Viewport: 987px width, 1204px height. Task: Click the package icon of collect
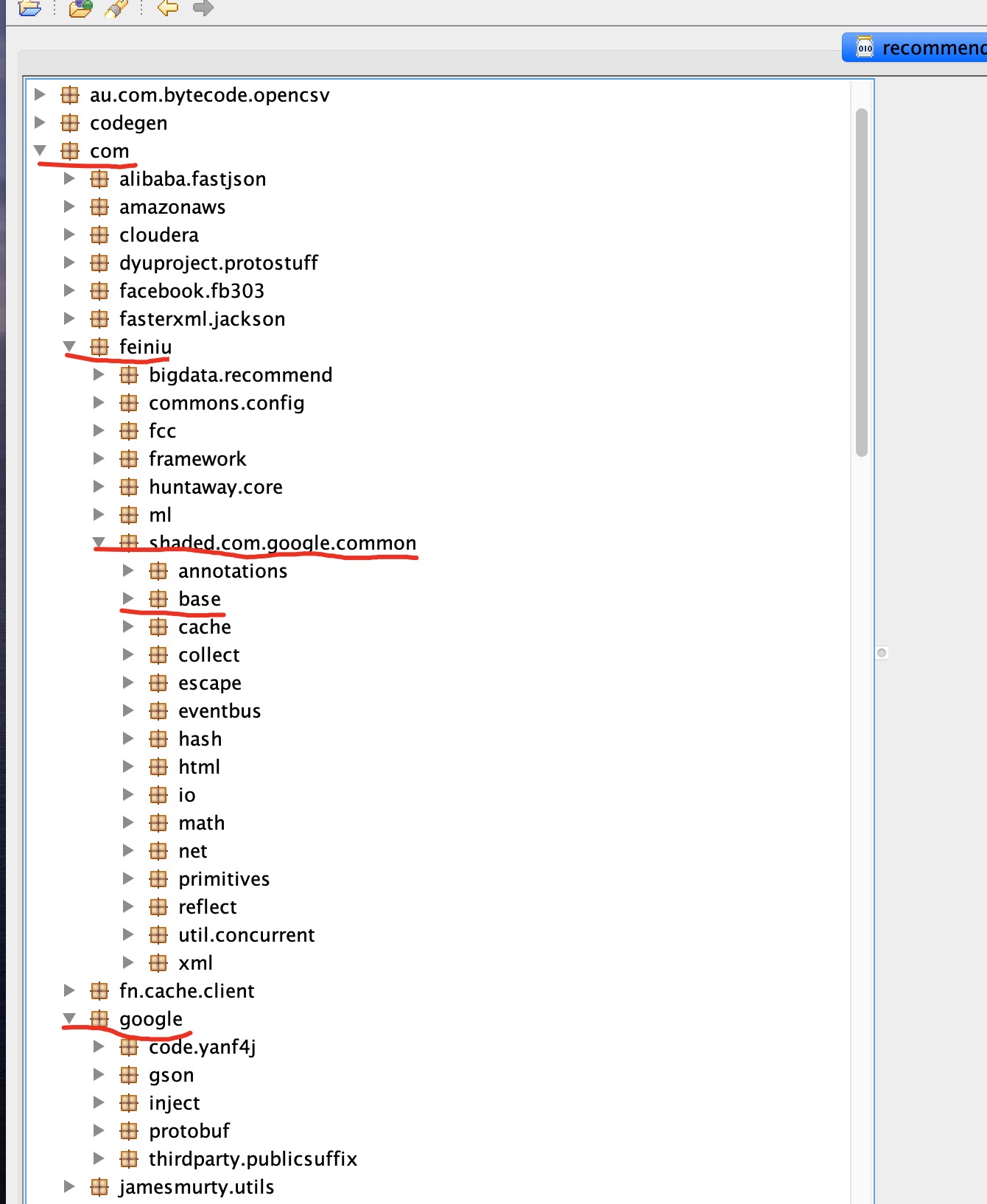pyautogui.click(x=158, y=655)
